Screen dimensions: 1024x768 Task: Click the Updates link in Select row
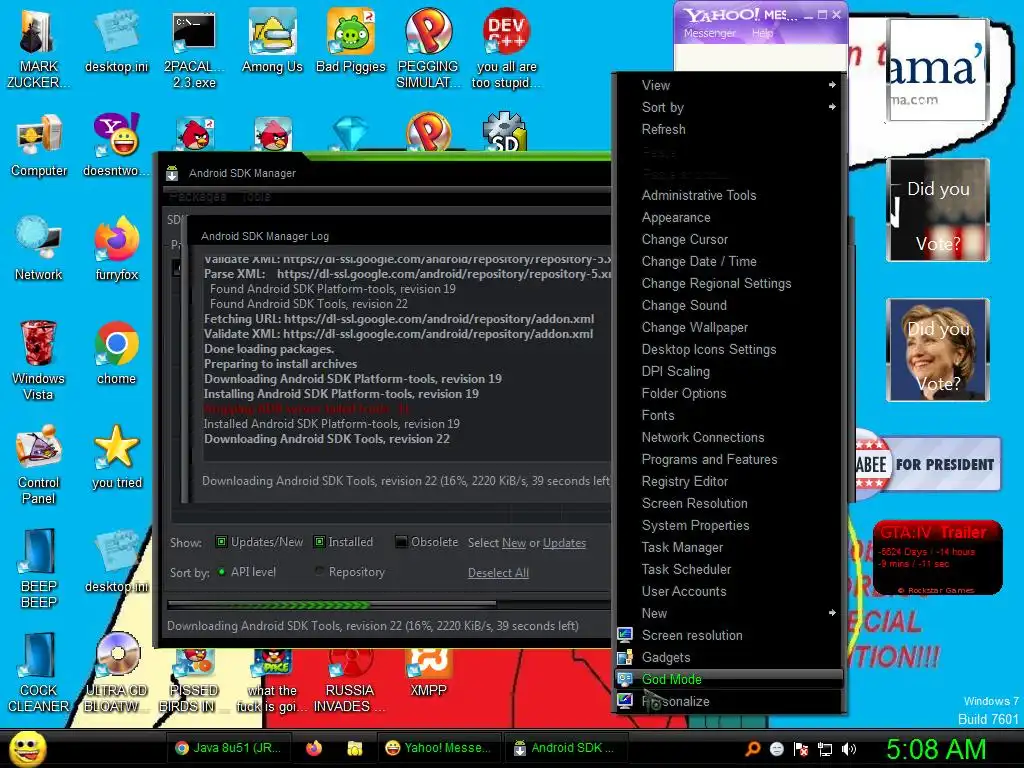pos(564,543)
